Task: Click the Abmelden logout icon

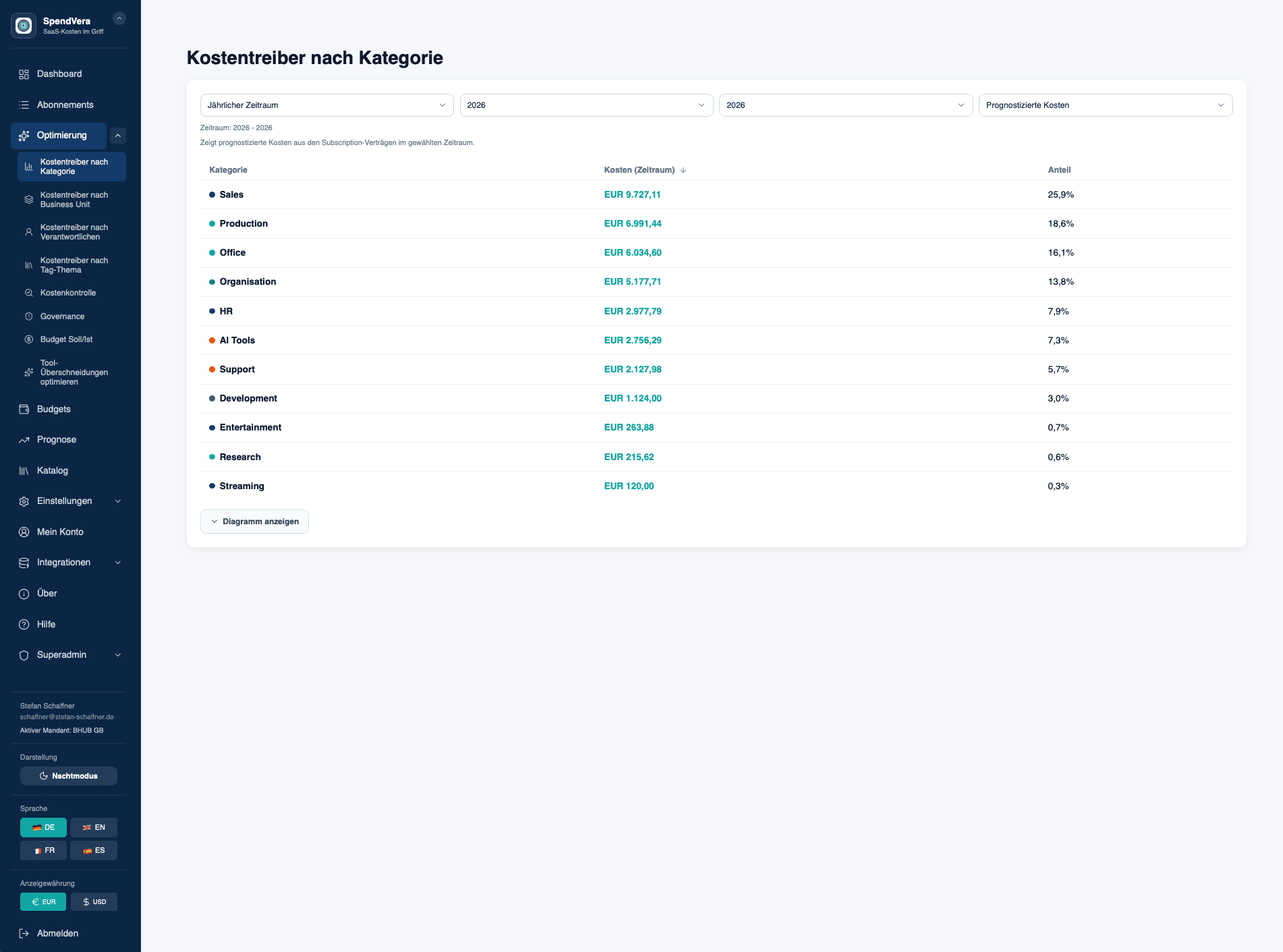Action: pos(24,934)
